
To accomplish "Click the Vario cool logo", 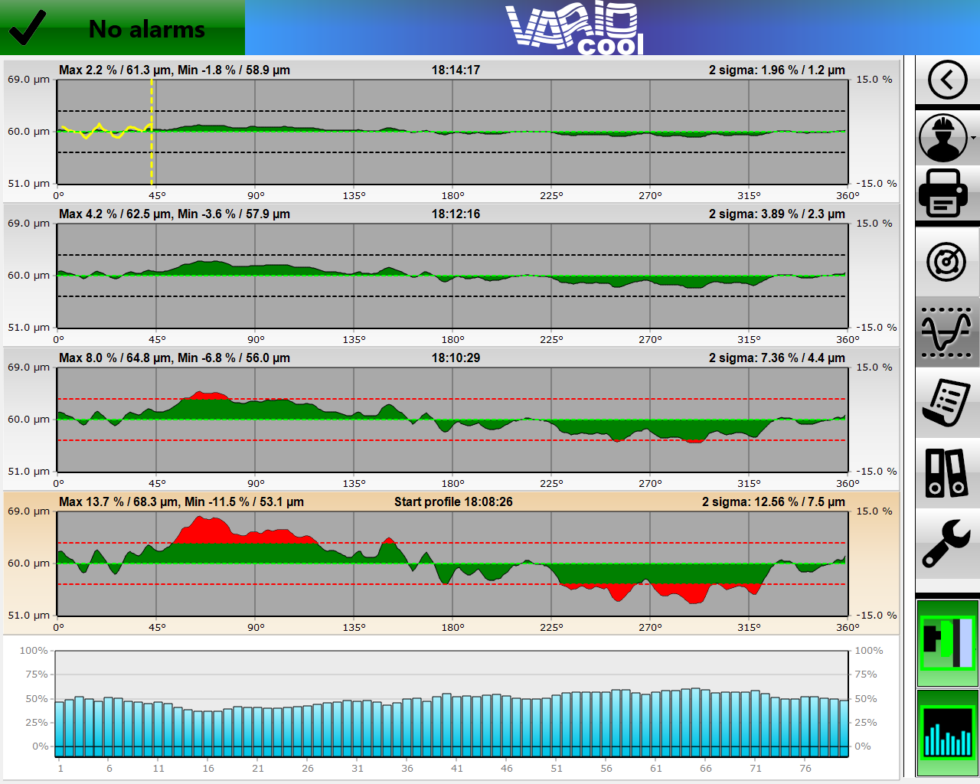I will 573,28.
